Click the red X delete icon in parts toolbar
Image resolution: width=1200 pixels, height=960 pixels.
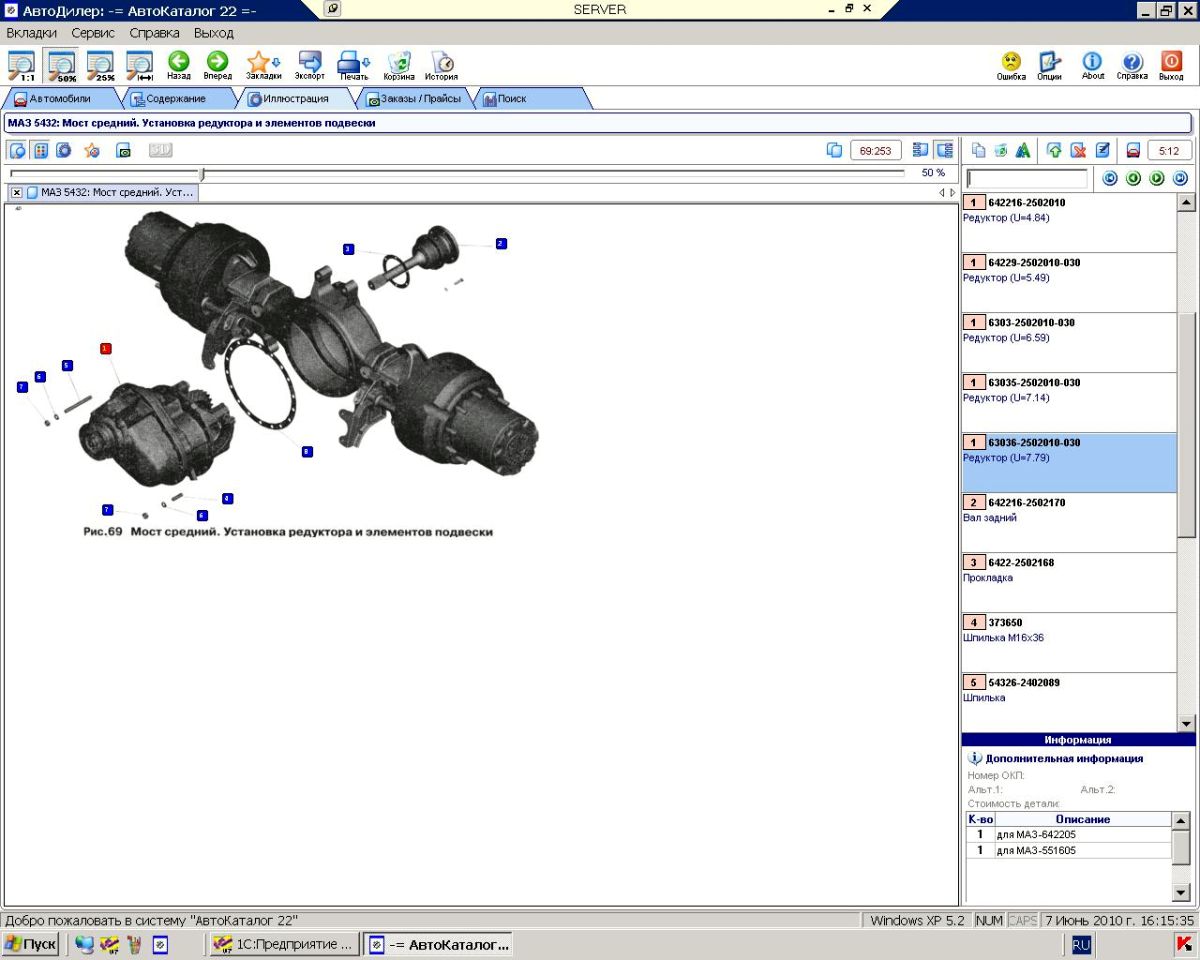[x=1078, y=150]
